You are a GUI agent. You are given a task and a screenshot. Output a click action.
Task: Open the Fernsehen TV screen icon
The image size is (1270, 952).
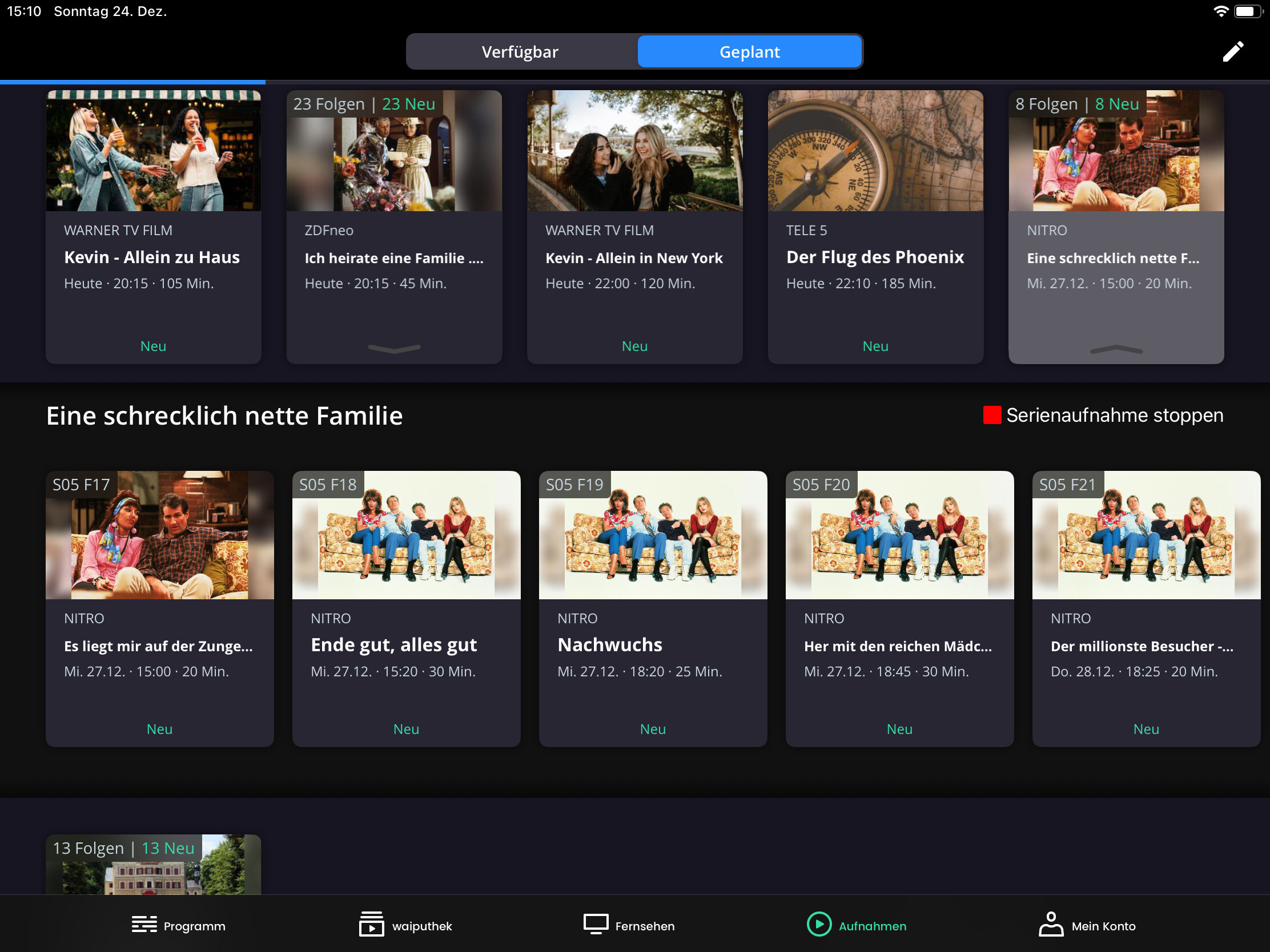(x=596, y=925)
